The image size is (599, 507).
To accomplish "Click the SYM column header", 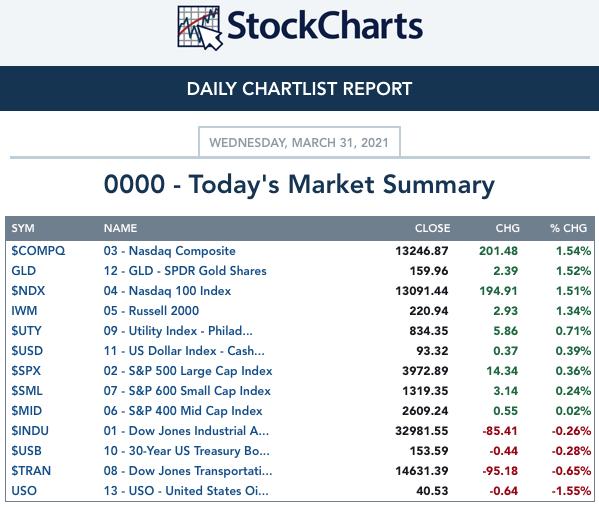I will (23, 228).
